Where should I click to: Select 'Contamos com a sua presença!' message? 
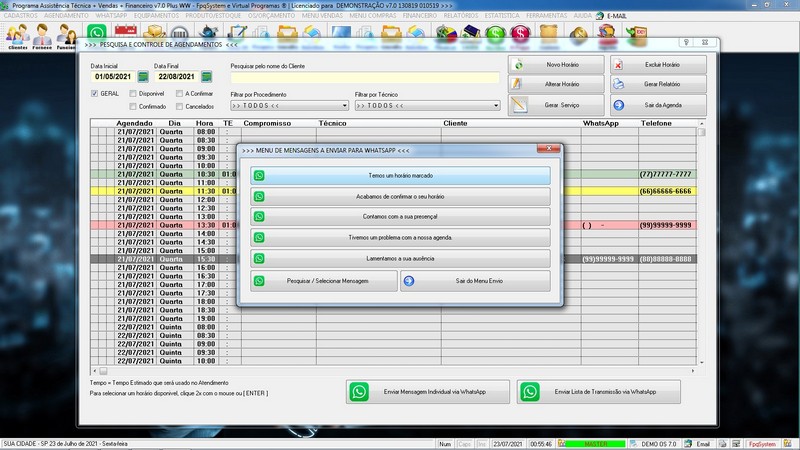pos(400,217)
